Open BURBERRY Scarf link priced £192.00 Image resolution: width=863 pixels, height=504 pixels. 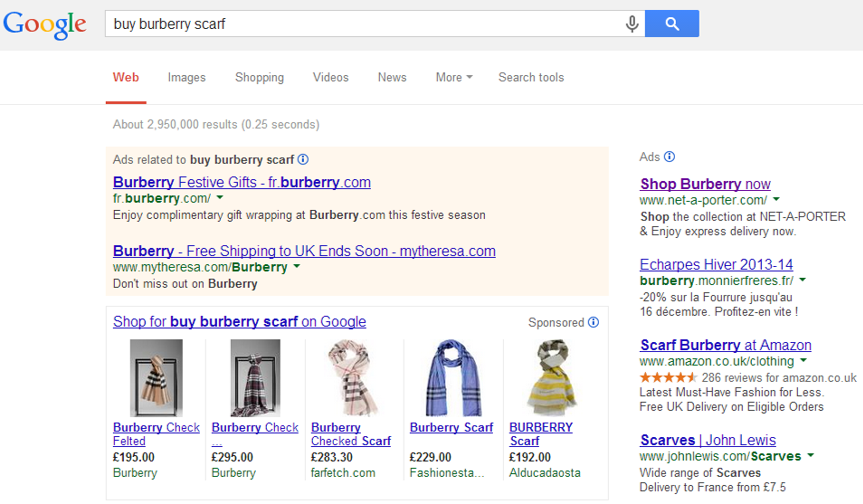541,434
